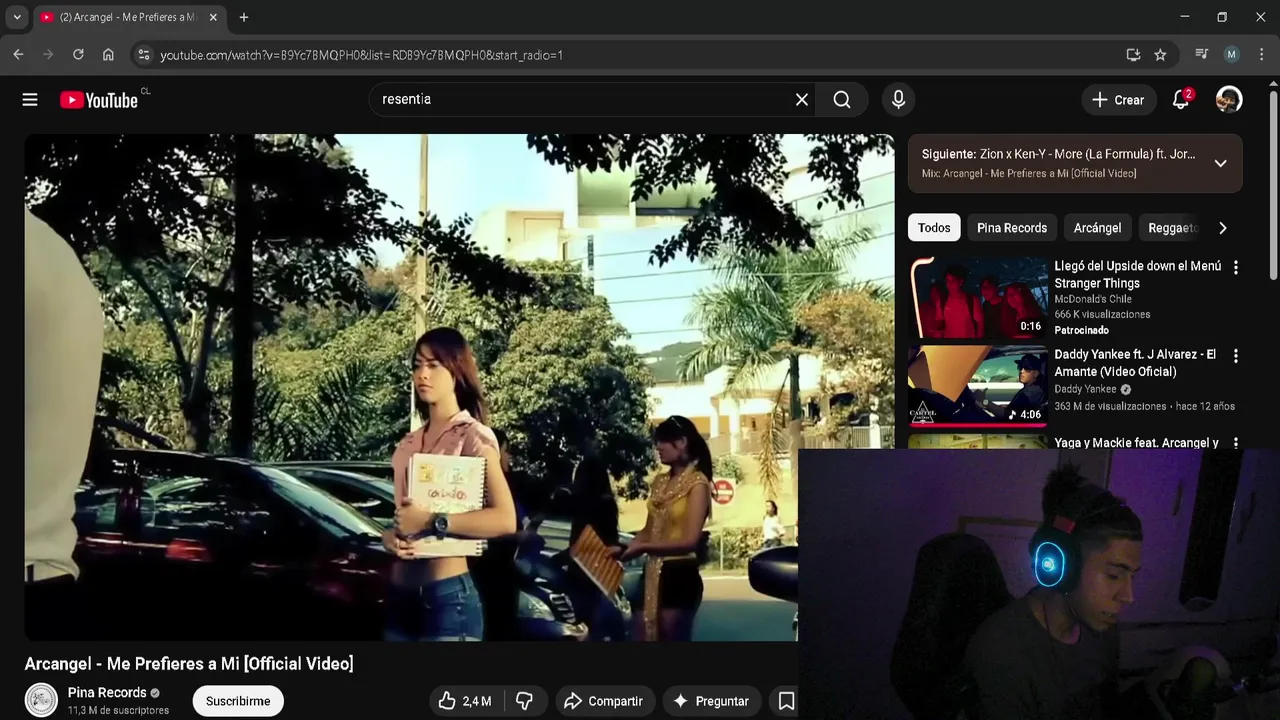Image resolution: width=1280 pixels, height=720 pixels.
Task: Open the Pina Records channel avatar
Action: click(x=41, y=700)
